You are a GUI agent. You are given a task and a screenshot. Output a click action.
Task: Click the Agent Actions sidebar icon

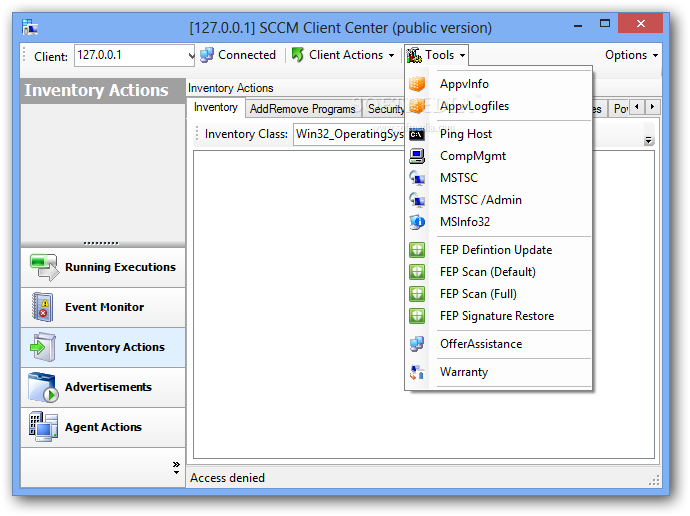coord(43,427)
